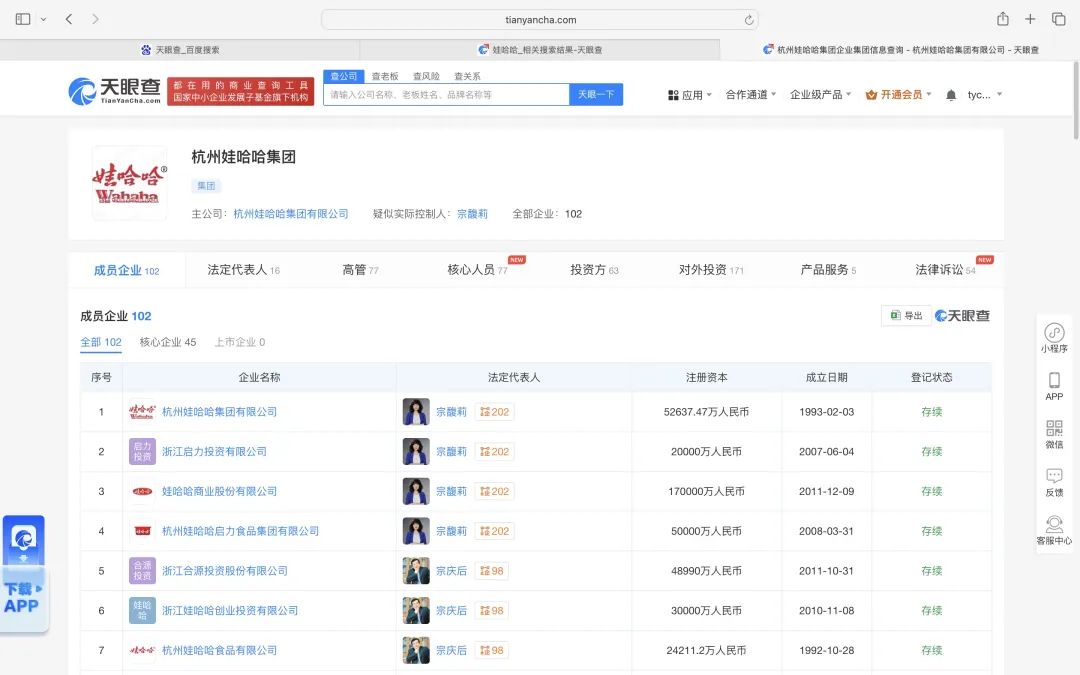Viewport: 1080px width, 675px height.
Task: Click the 杭州娃哈哈集团有限公司 row logo icon
Action: pos(142,412)
